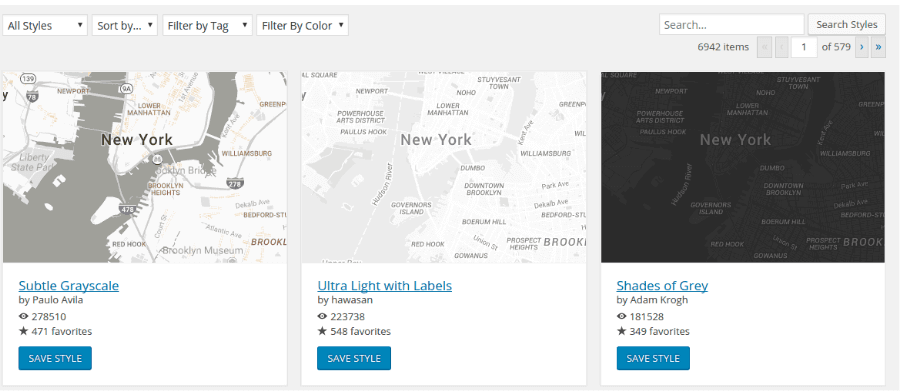Click favorites star for Ultra Light with Labels
The width and height of the screenshot is (902, 391).
[322, 331]
